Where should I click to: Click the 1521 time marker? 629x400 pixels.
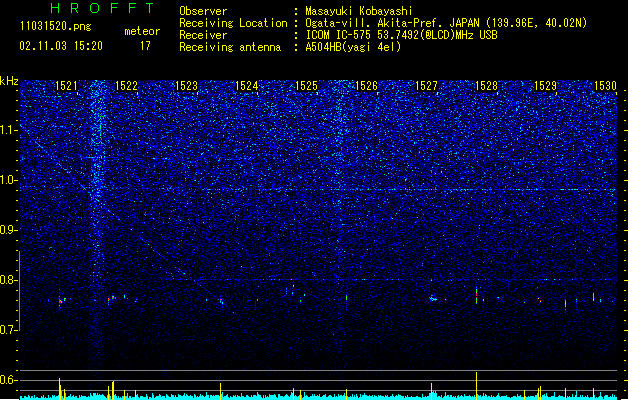pyautogui.click(x=66, y=86)
